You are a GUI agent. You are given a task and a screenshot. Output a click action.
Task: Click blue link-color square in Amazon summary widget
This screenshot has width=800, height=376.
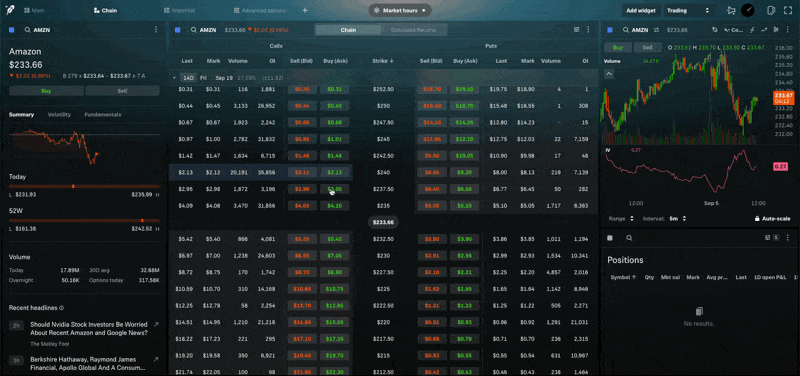coord(11,30)
